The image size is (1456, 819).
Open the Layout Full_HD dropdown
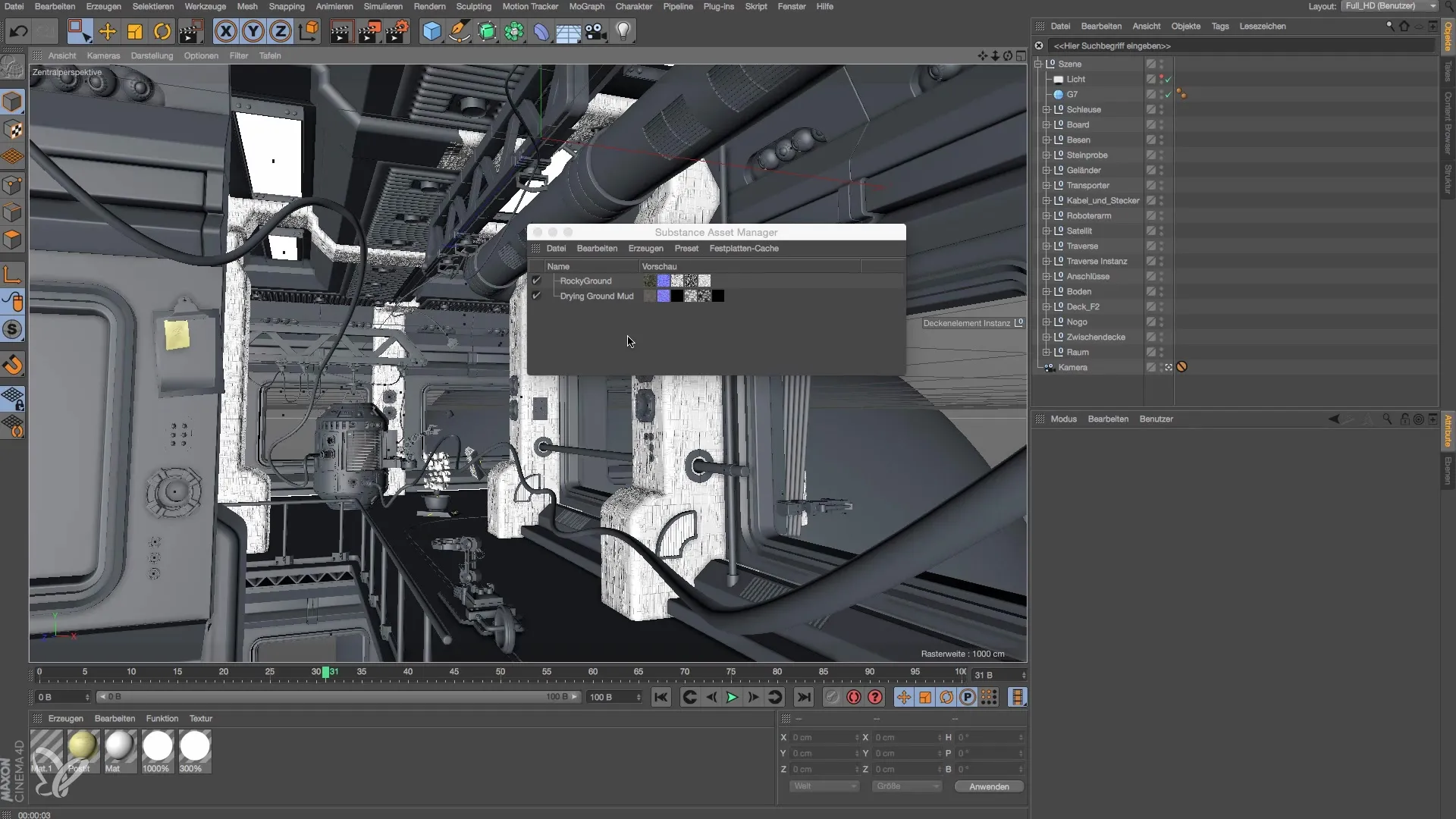pos(1389,6)
